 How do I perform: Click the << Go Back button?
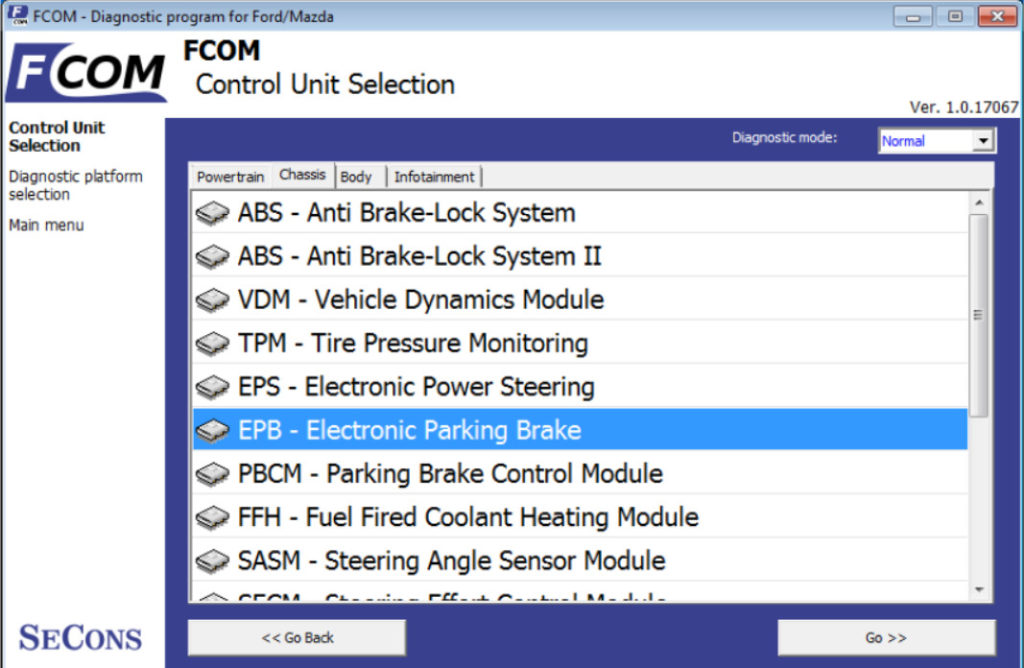[296, 637]
